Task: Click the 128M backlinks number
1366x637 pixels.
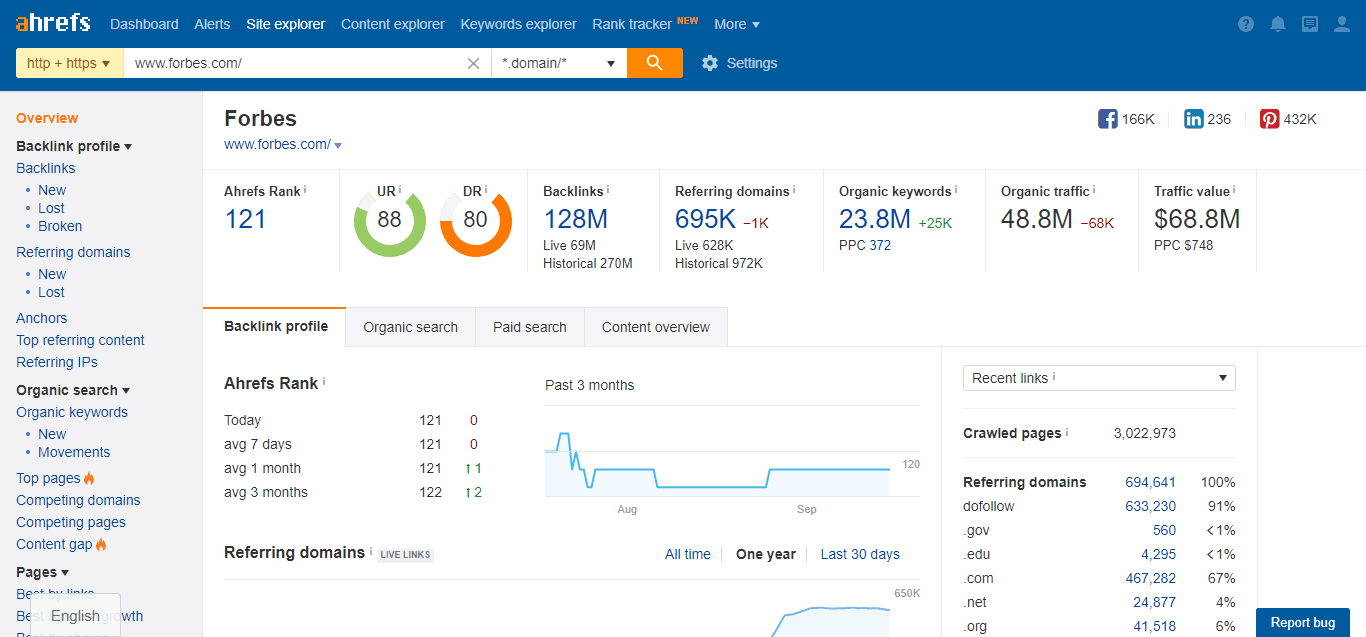Action: (576, 219)
